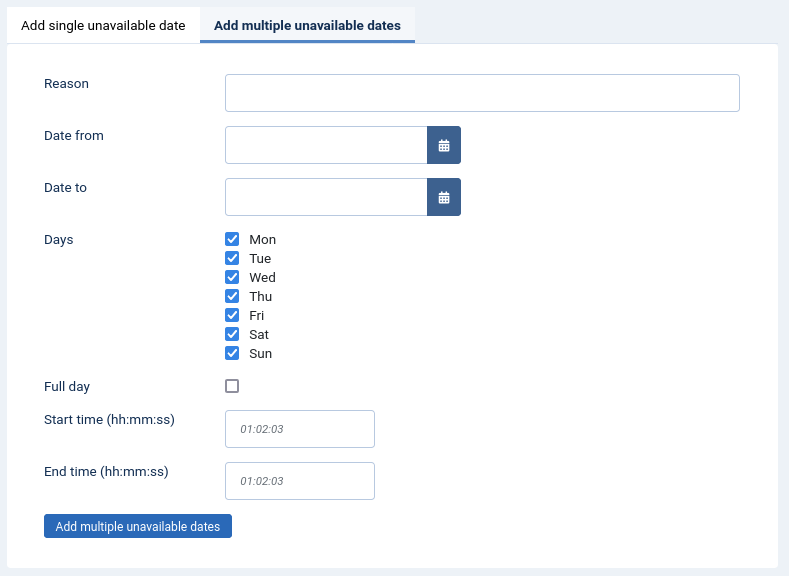Uncheck the Thu checkbox
The image size is (789, 576).
232,296
